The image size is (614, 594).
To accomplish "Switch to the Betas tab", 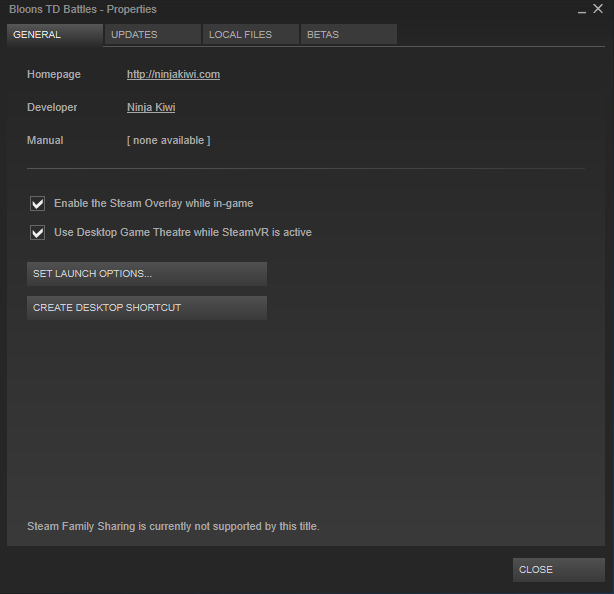I will coord(349,34).
